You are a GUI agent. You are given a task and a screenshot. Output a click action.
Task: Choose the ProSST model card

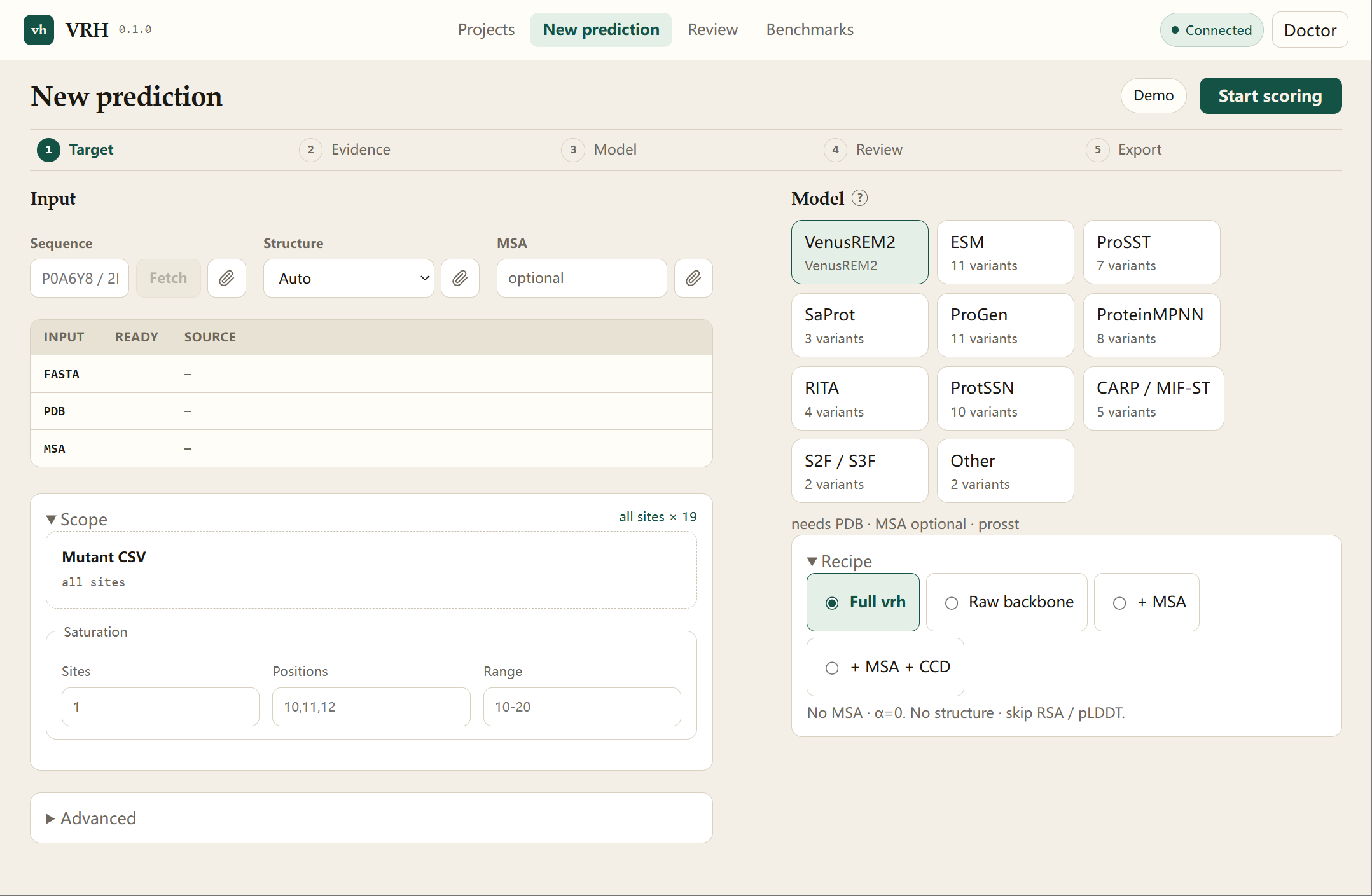(x=1151, y=252)
